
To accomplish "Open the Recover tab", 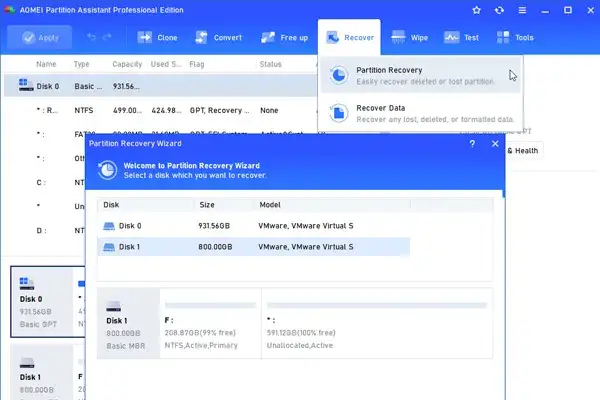I will point(349,38).
